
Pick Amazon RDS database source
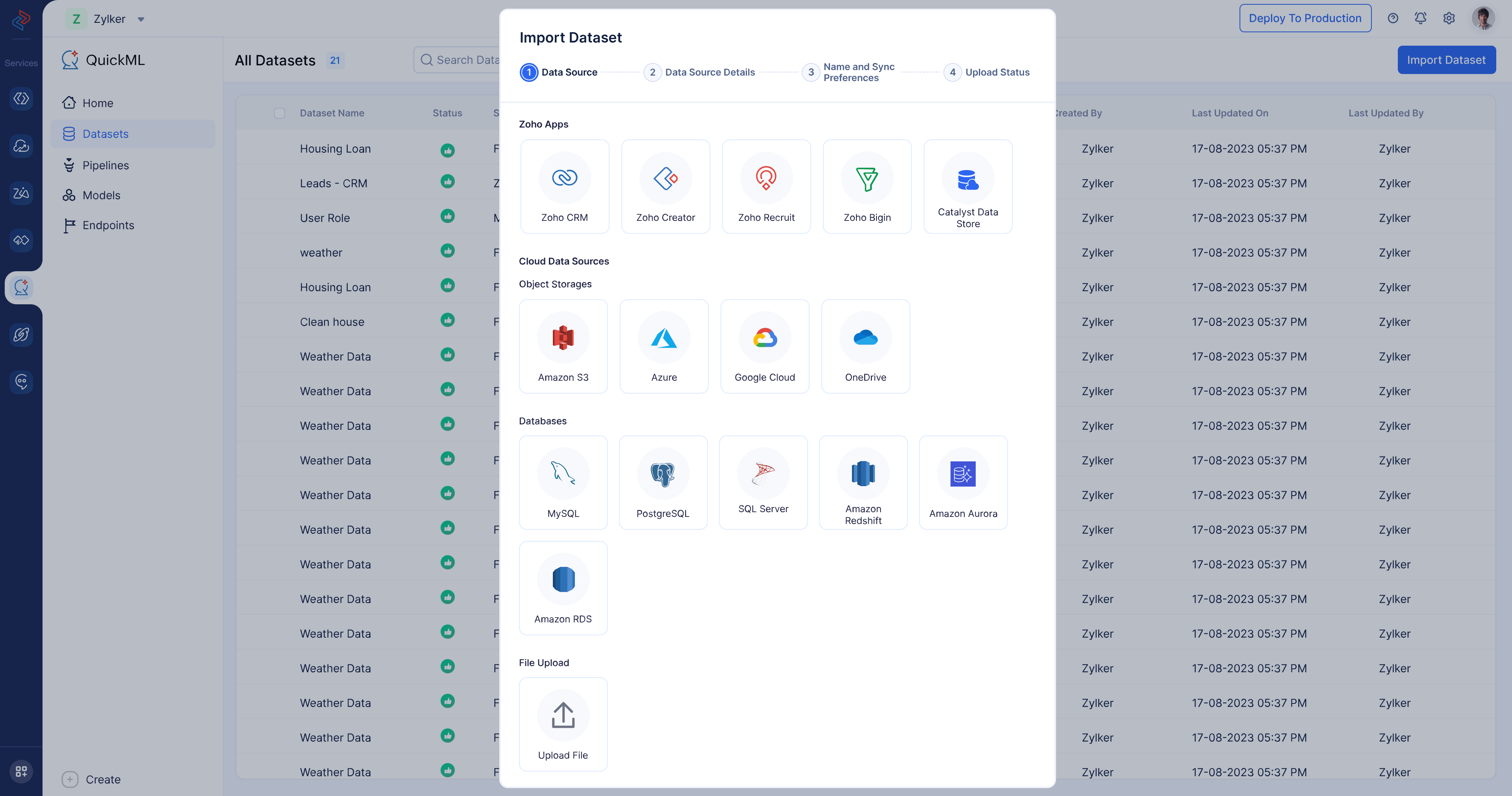pyautogui.click(x=563, y=588)
